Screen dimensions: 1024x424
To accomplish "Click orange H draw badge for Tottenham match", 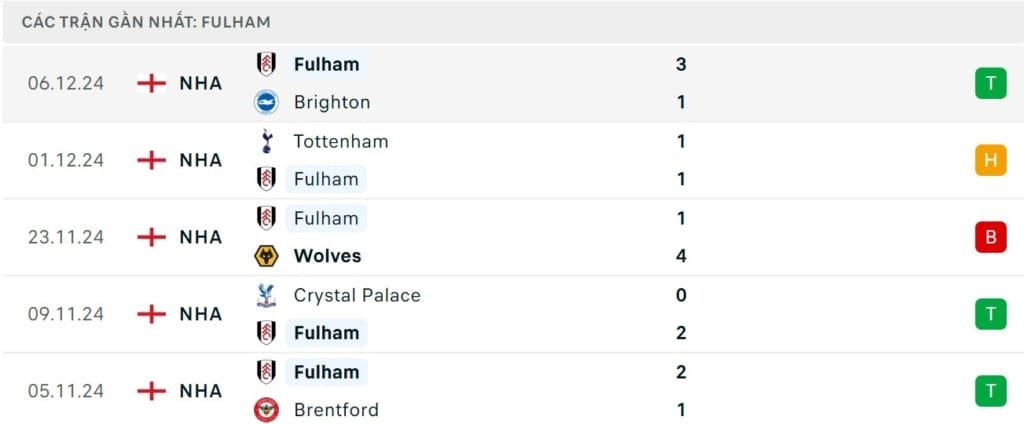I will coord(990,160).
